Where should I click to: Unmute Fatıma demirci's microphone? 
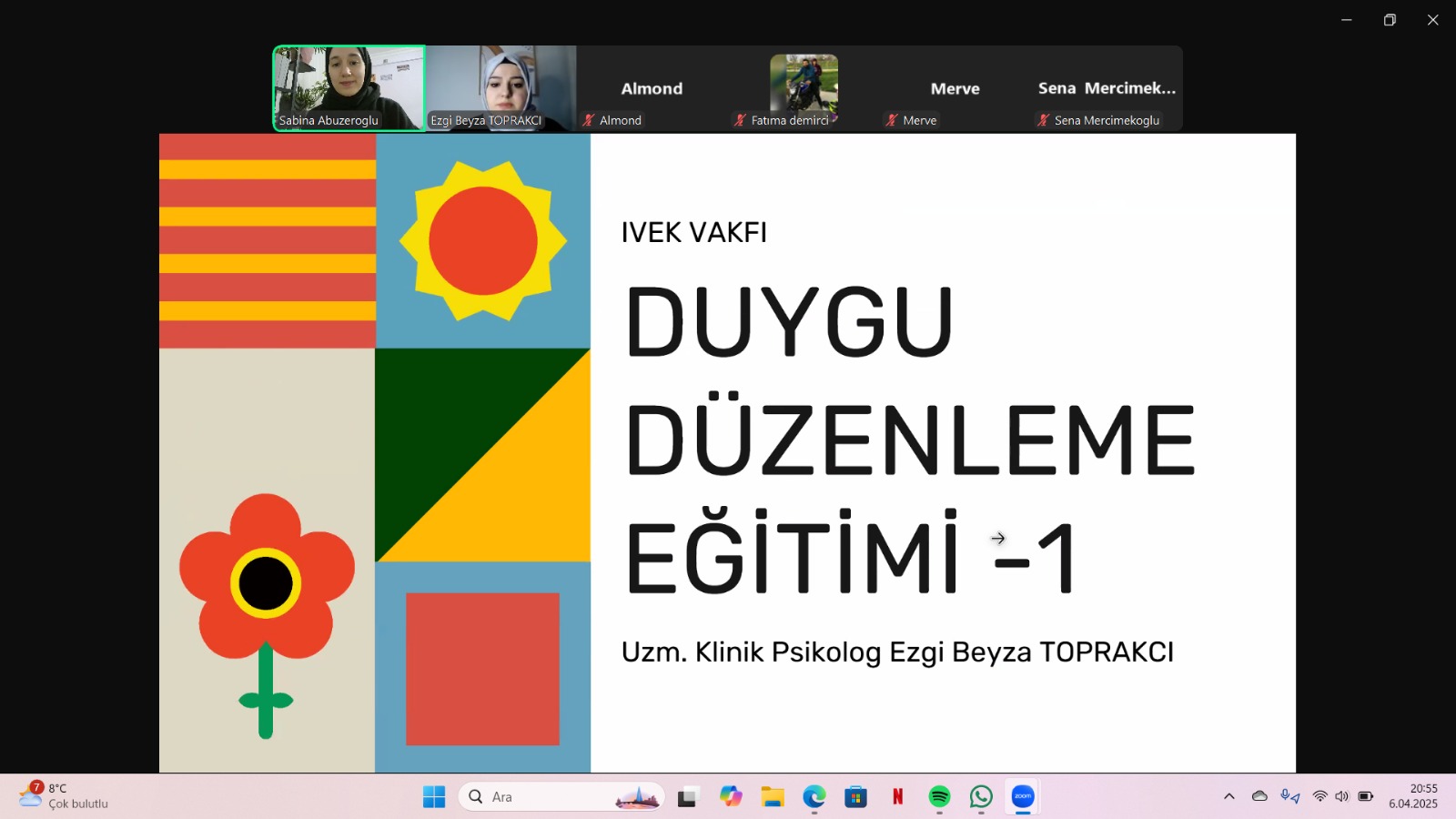[x=740, y=119]
